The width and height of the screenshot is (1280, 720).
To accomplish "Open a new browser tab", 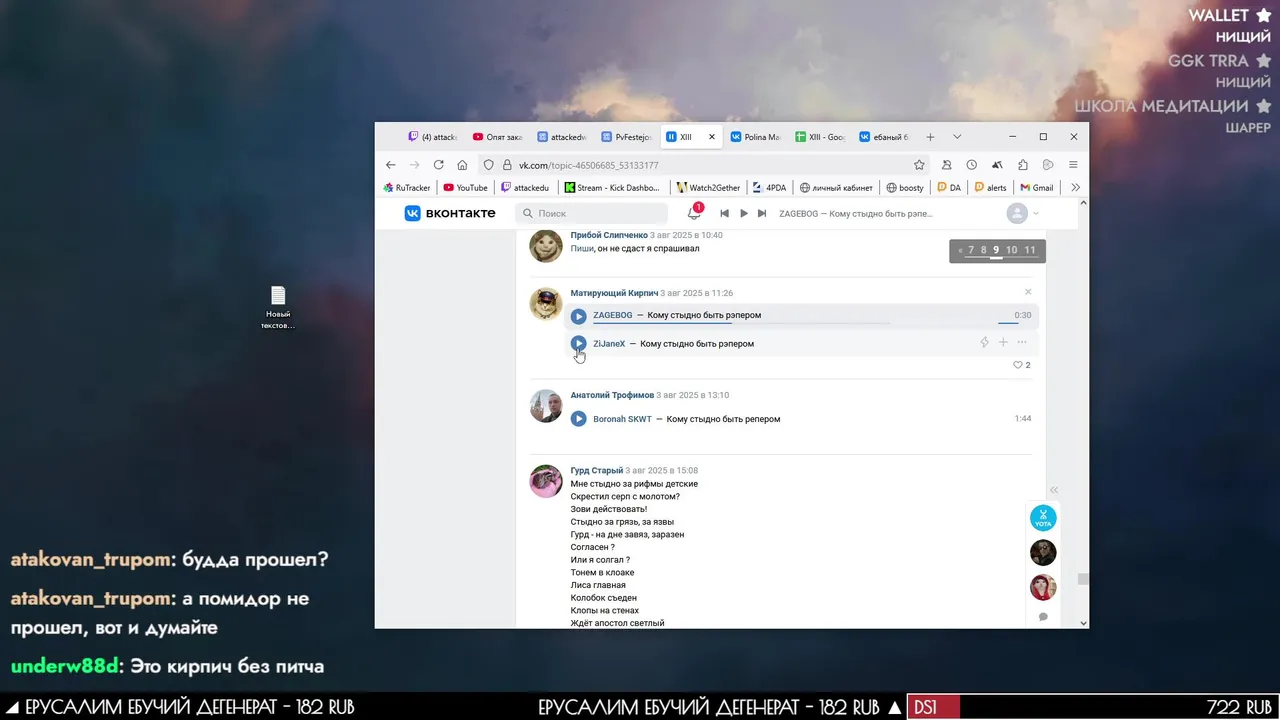I will click(930, 137).
